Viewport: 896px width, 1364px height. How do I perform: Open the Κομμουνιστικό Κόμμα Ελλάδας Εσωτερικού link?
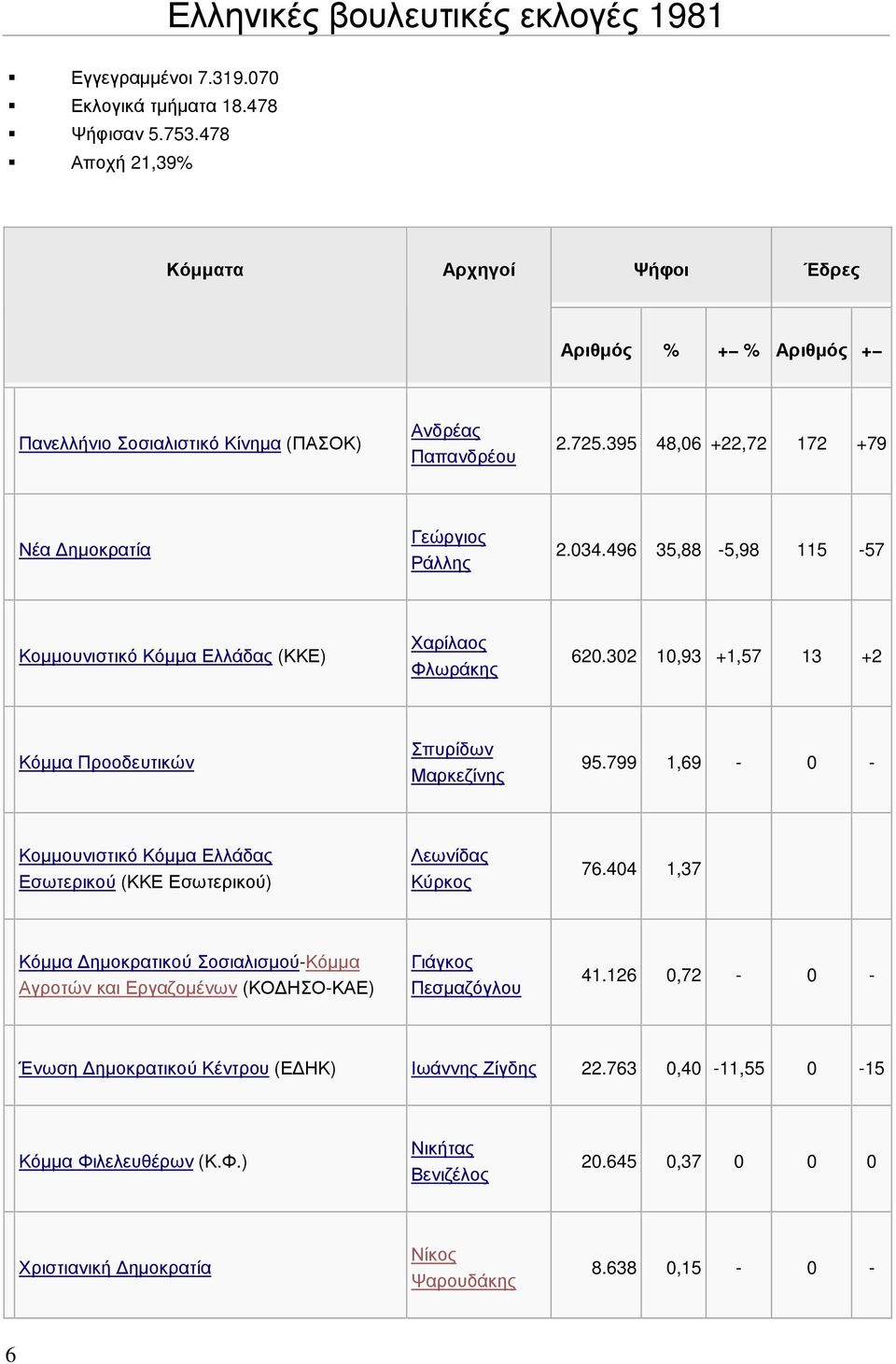(x=146, y=869)
